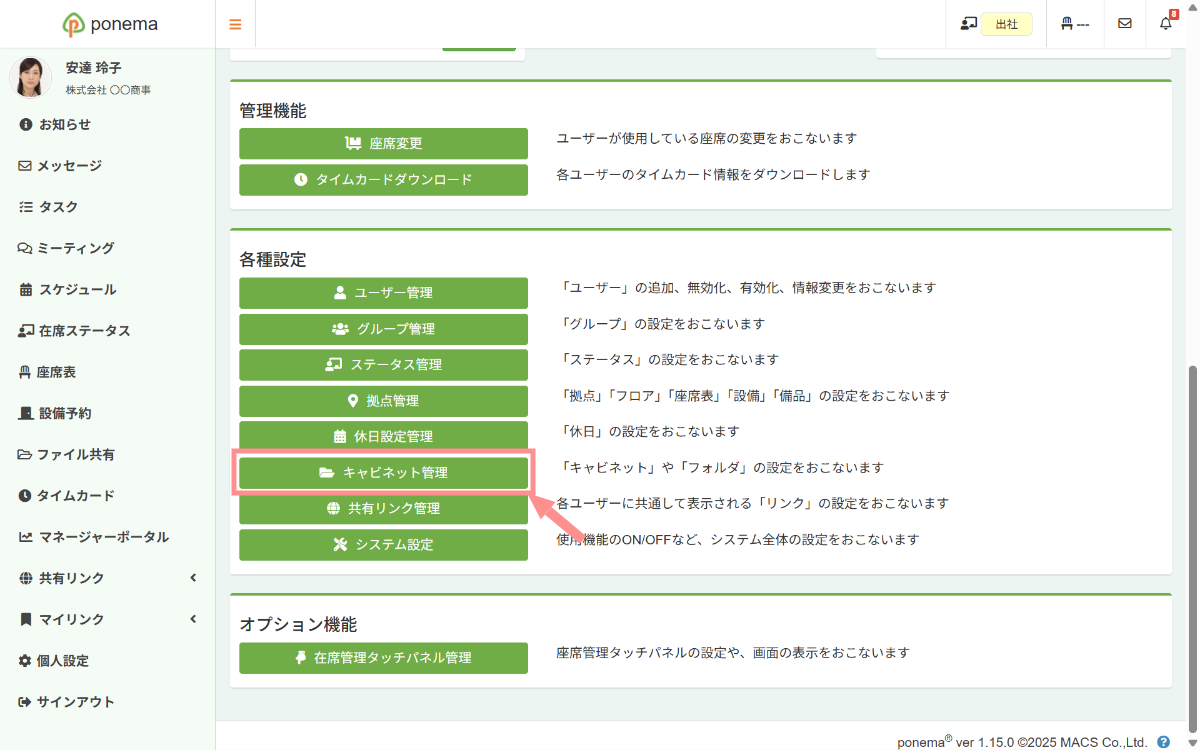Image resolution: width=1200 pixels, height=750 pixels.
Task: Open the notifications bell icon
Action: (x=1166, y=24)
